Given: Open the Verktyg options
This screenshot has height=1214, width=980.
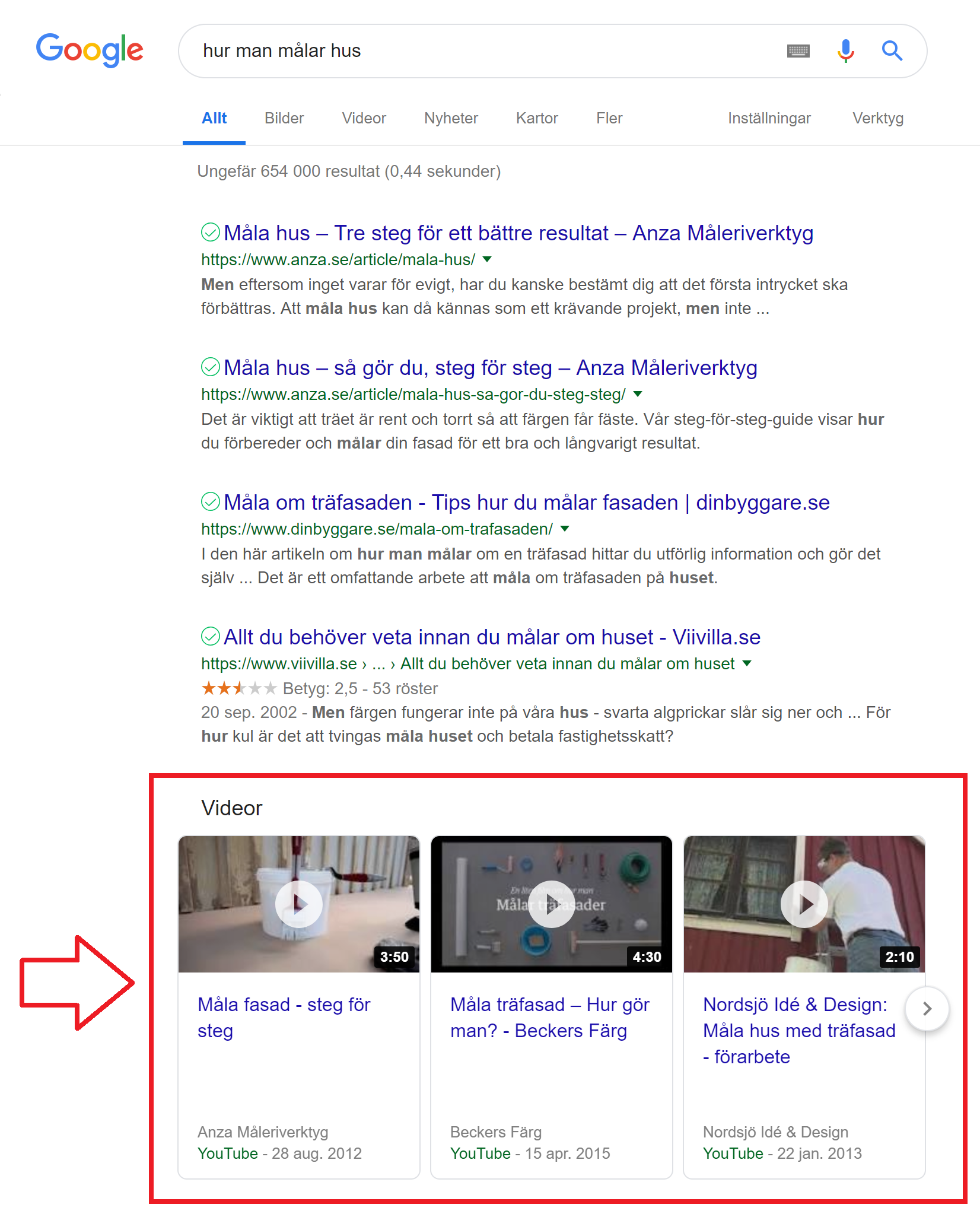Looking at the screenshot, I should (x=878, y=118).
